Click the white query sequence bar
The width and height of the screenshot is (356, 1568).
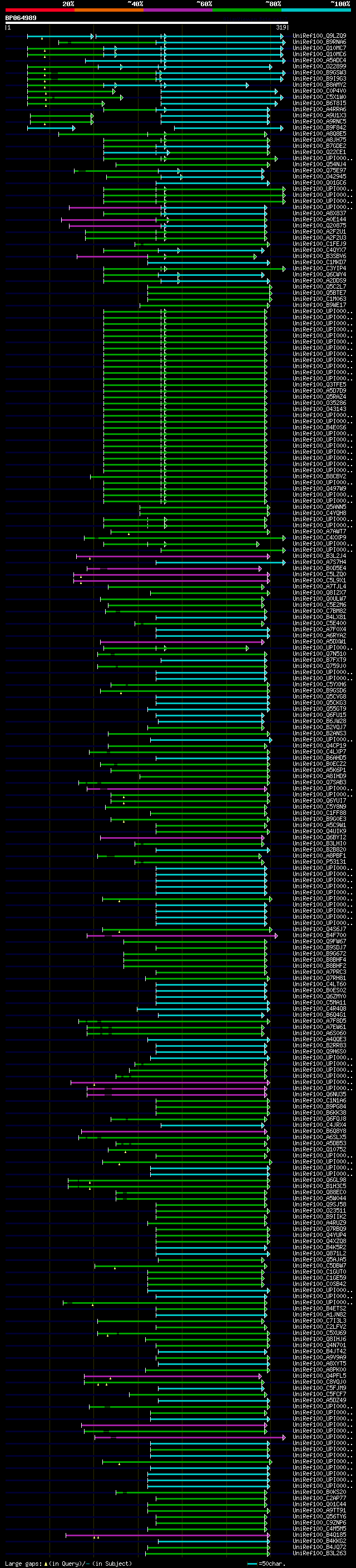tap(147, 22)
